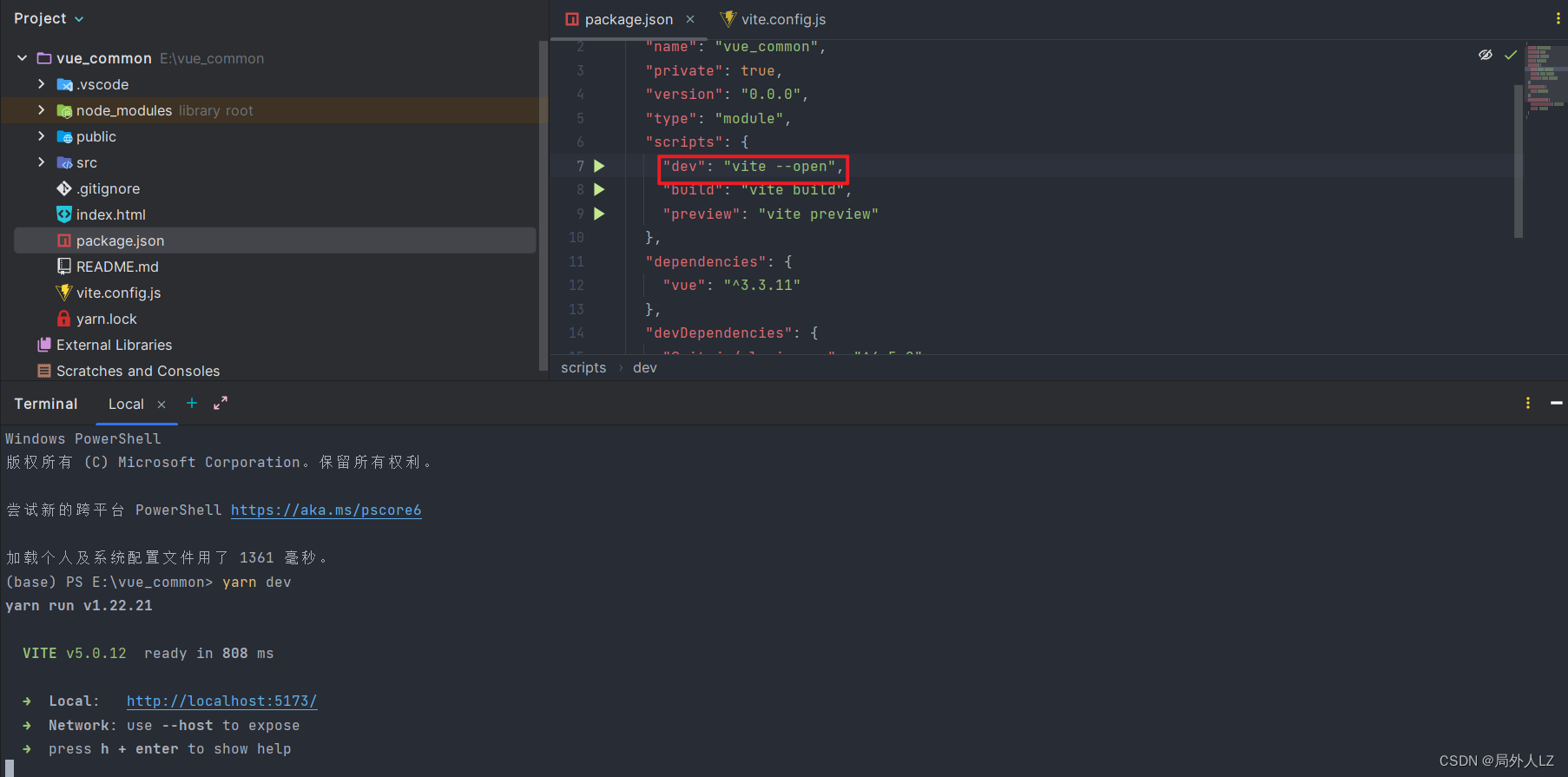Switch to the vite.config.js editor tab
This screenshot has width=1568, height=777.
coord(773,19)
